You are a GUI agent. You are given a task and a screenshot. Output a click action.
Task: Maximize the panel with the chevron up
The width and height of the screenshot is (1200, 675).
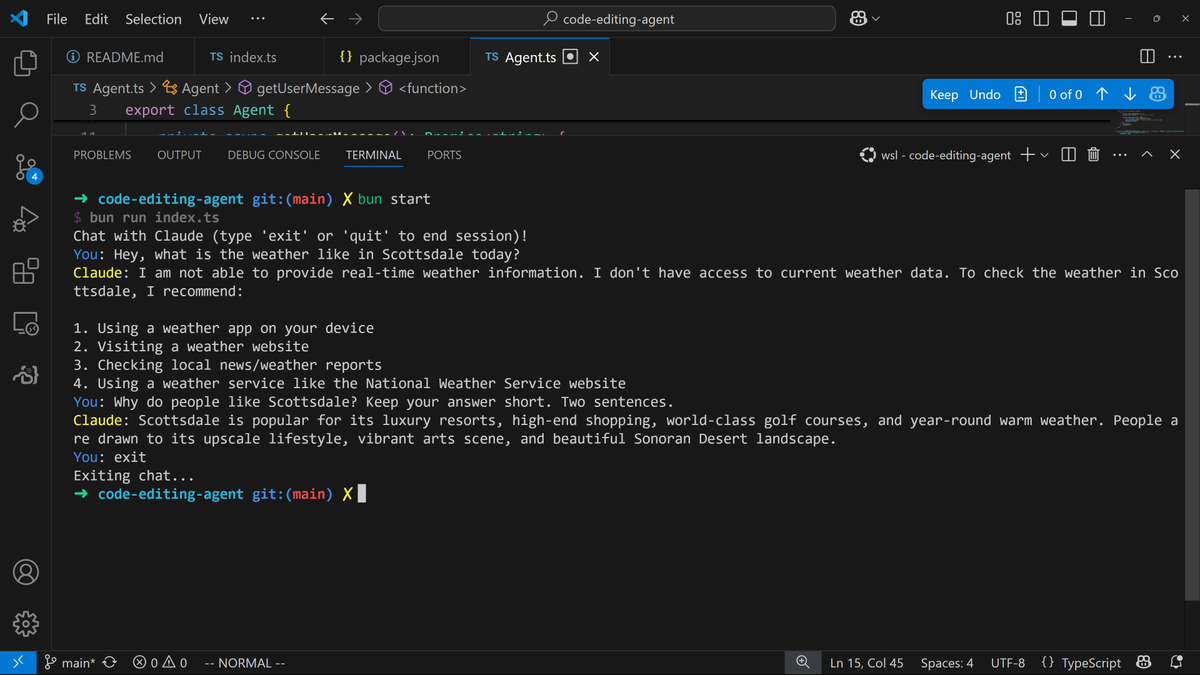pyautogui.click(x=1147, y=155)
